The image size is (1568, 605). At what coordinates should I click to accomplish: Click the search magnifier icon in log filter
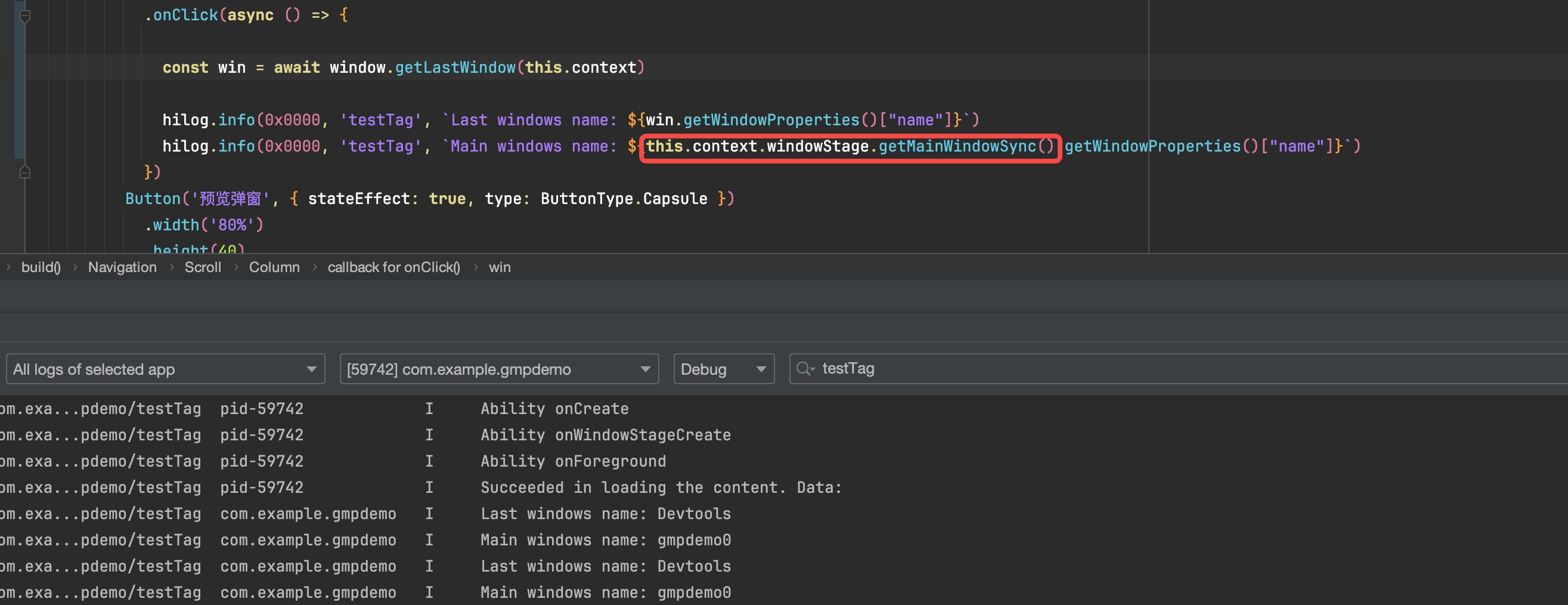805,369
